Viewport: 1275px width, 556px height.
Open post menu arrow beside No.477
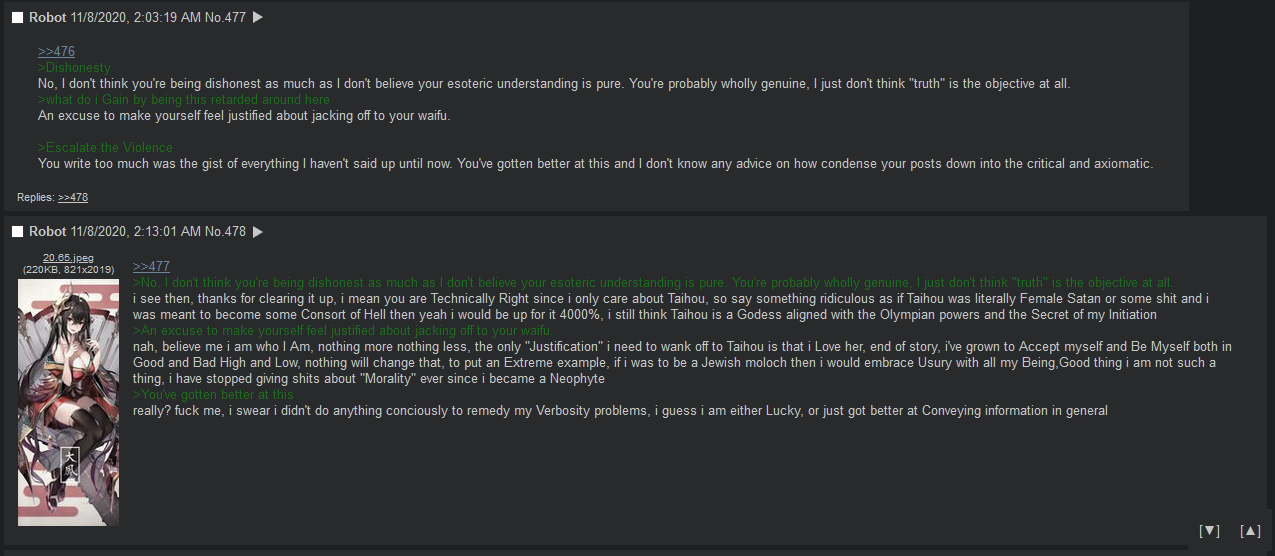[257, 17]
